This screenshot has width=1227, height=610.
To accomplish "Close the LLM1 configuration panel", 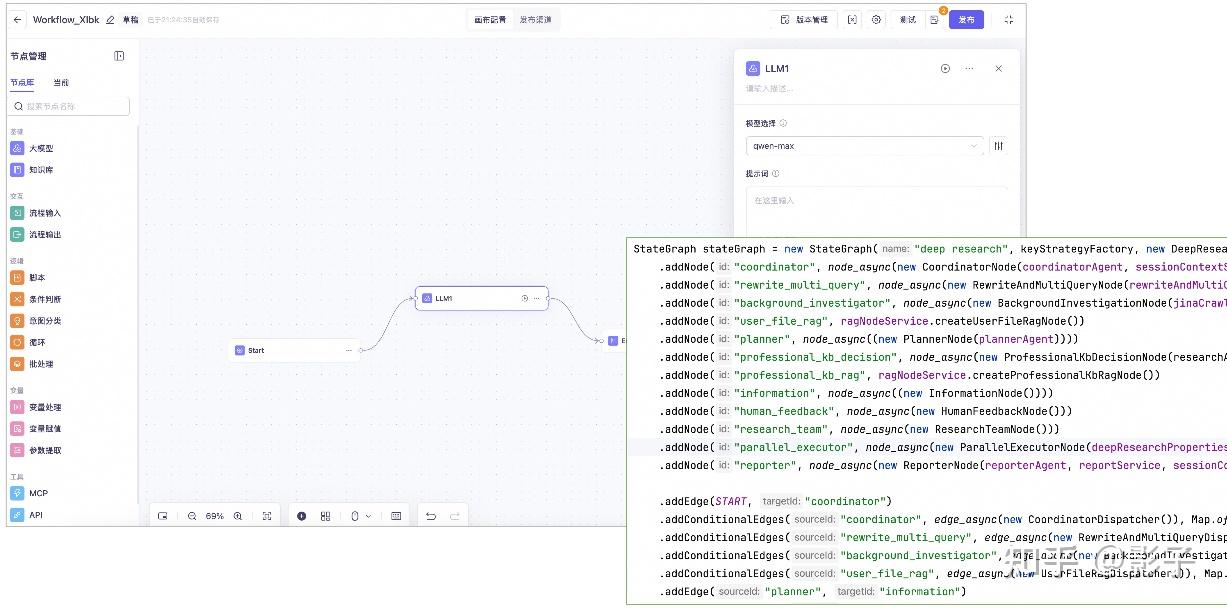I will point(998,69).
